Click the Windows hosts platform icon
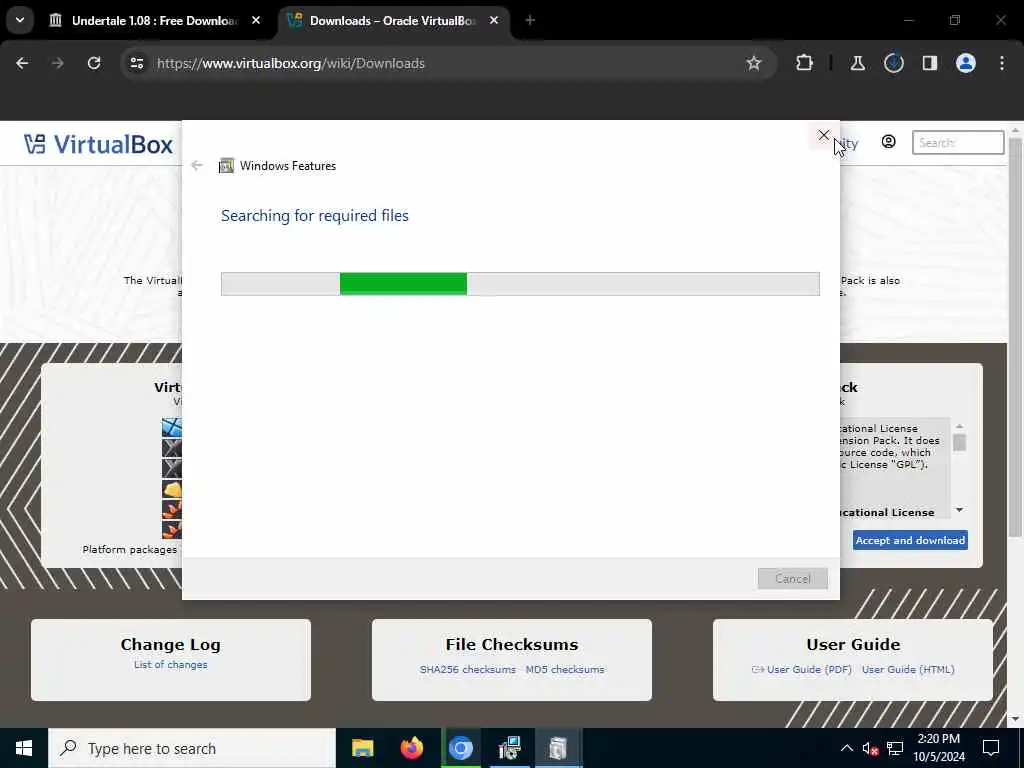This screenshot has height=768, width=1024. click(172, 428)
